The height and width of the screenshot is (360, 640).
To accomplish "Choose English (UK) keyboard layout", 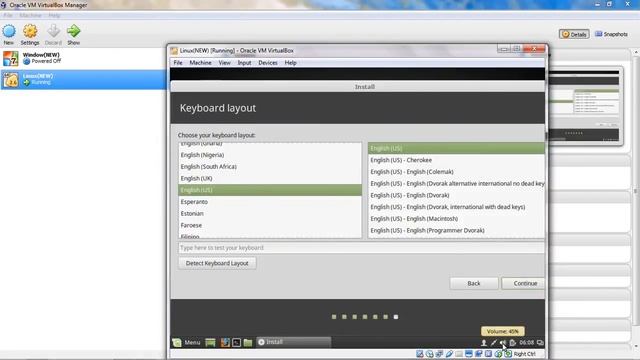I will [270, 178].
